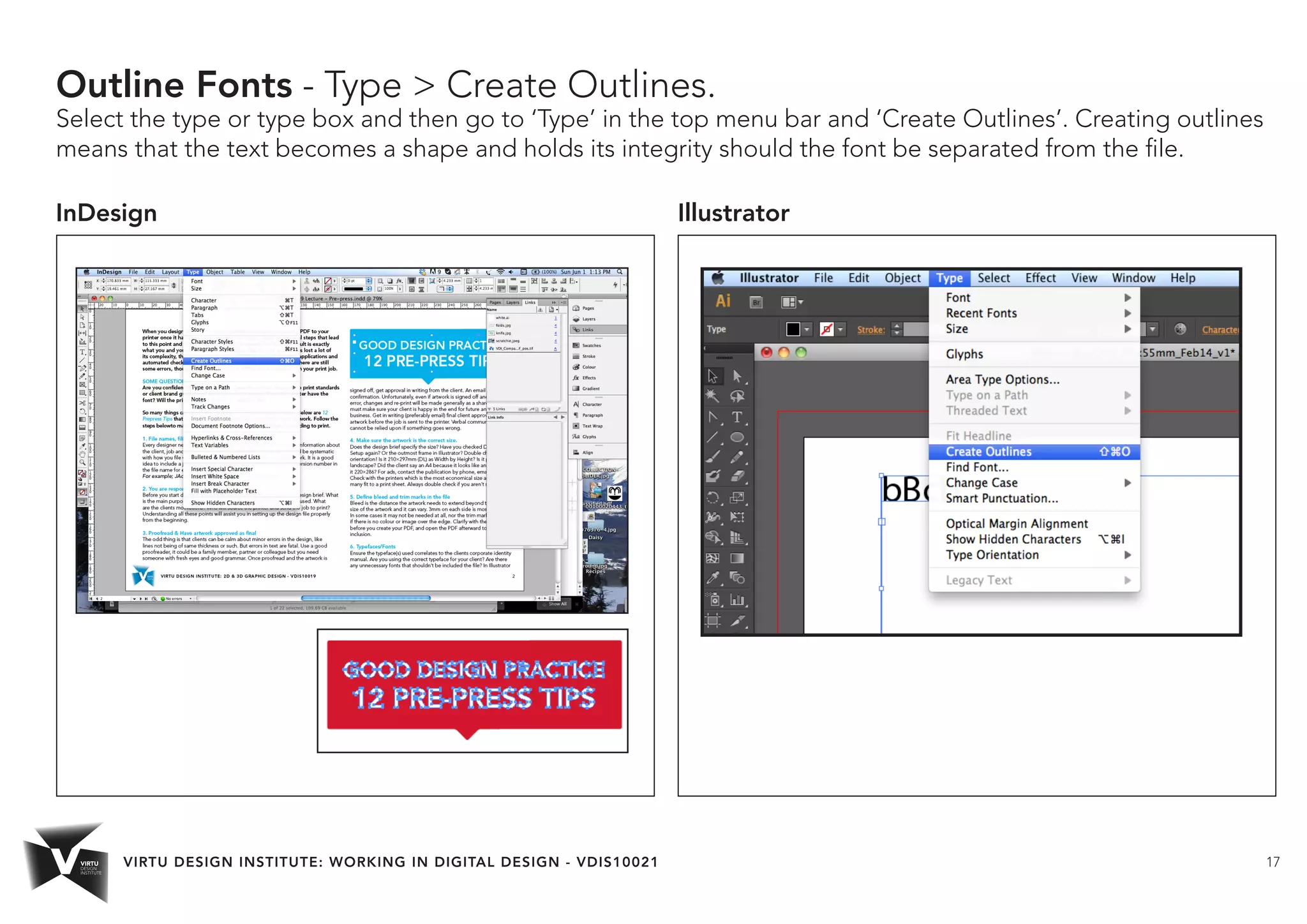Pick the Lasso tool in Illustrator
This screenshot has width=1307, height=924.
tap(737, 396)
